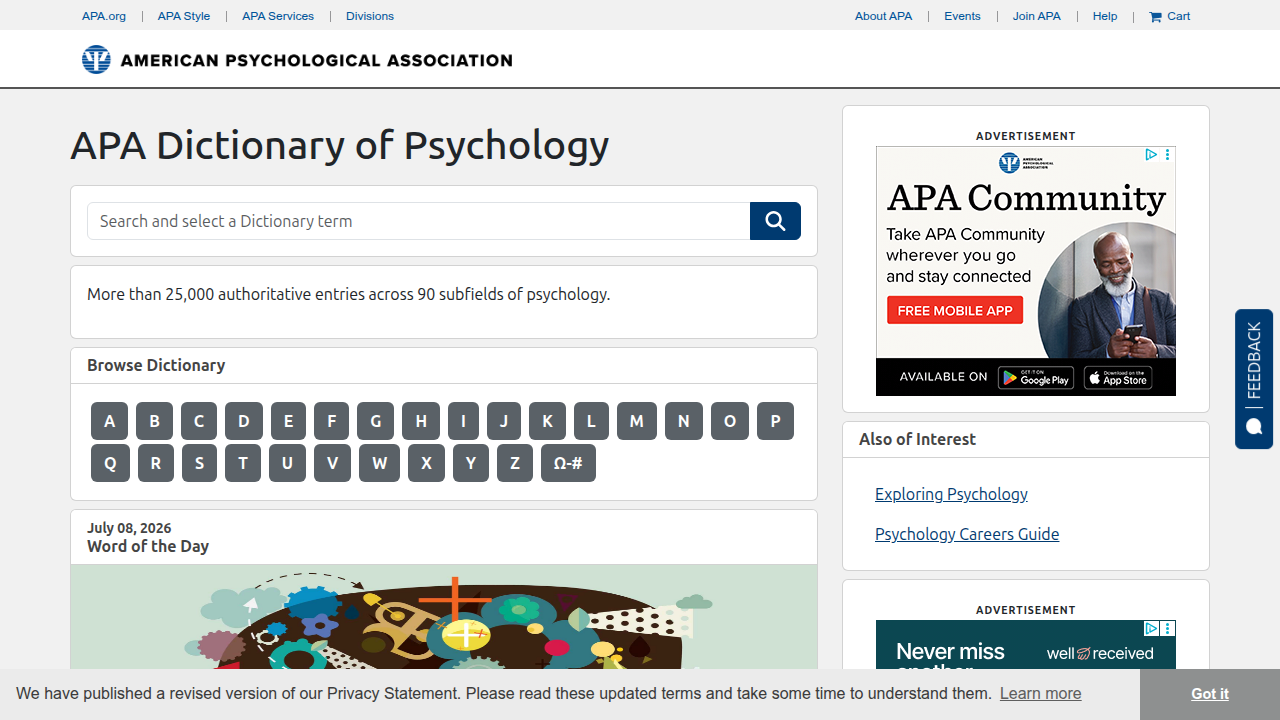The width and height of the screenshot is (1280, 720).
Task: Browse dictionary letter B
Action: click(x=154, y=421)
